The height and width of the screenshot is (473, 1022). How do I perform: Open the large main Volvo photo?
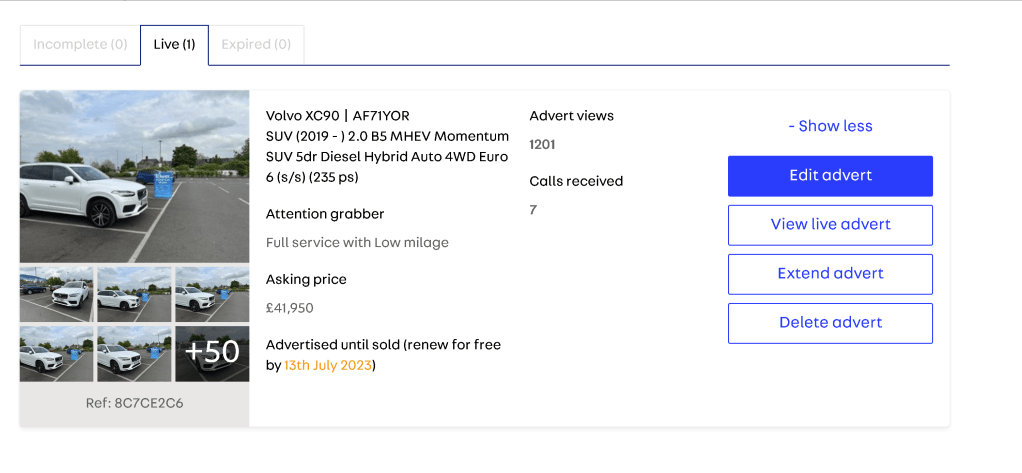[x=134, y=176]
